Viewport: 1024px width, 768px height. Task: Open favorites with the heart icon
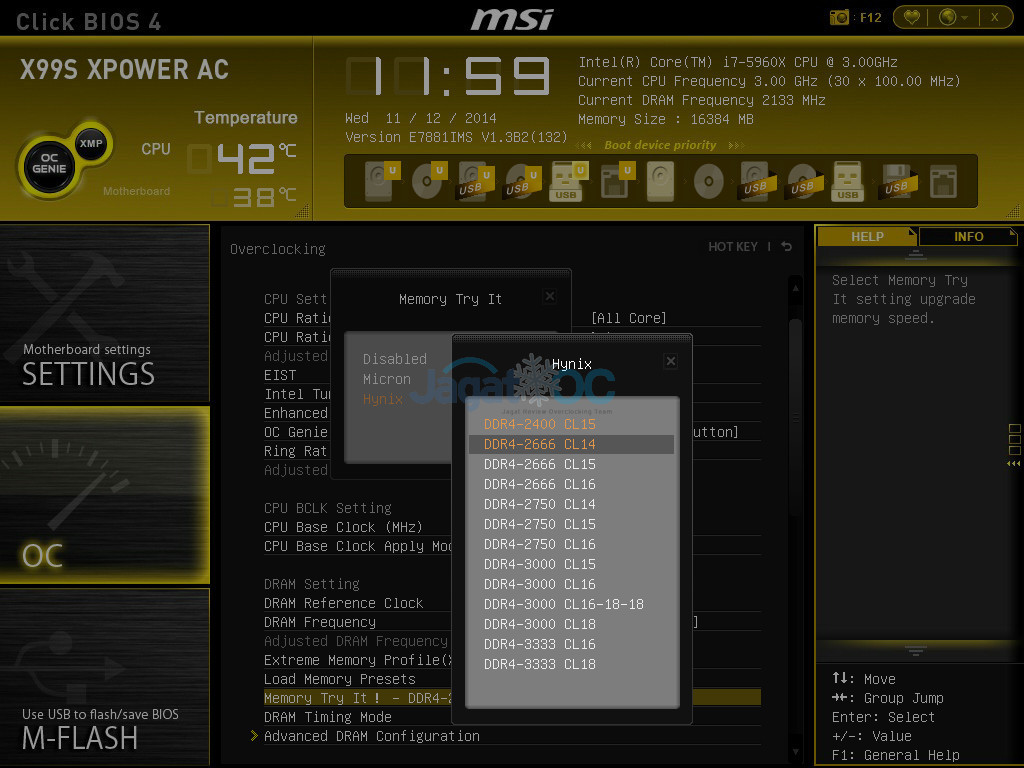click(x=911, y=17)
